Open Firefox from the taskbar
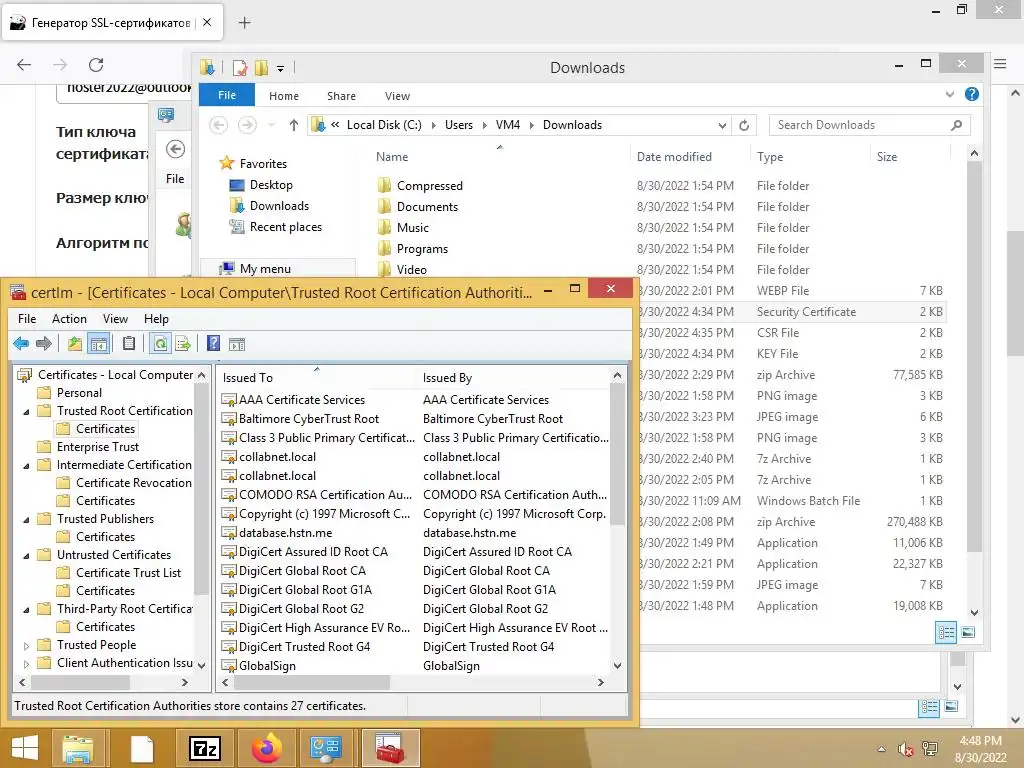 pyautogui.click(x=266, y=748)
